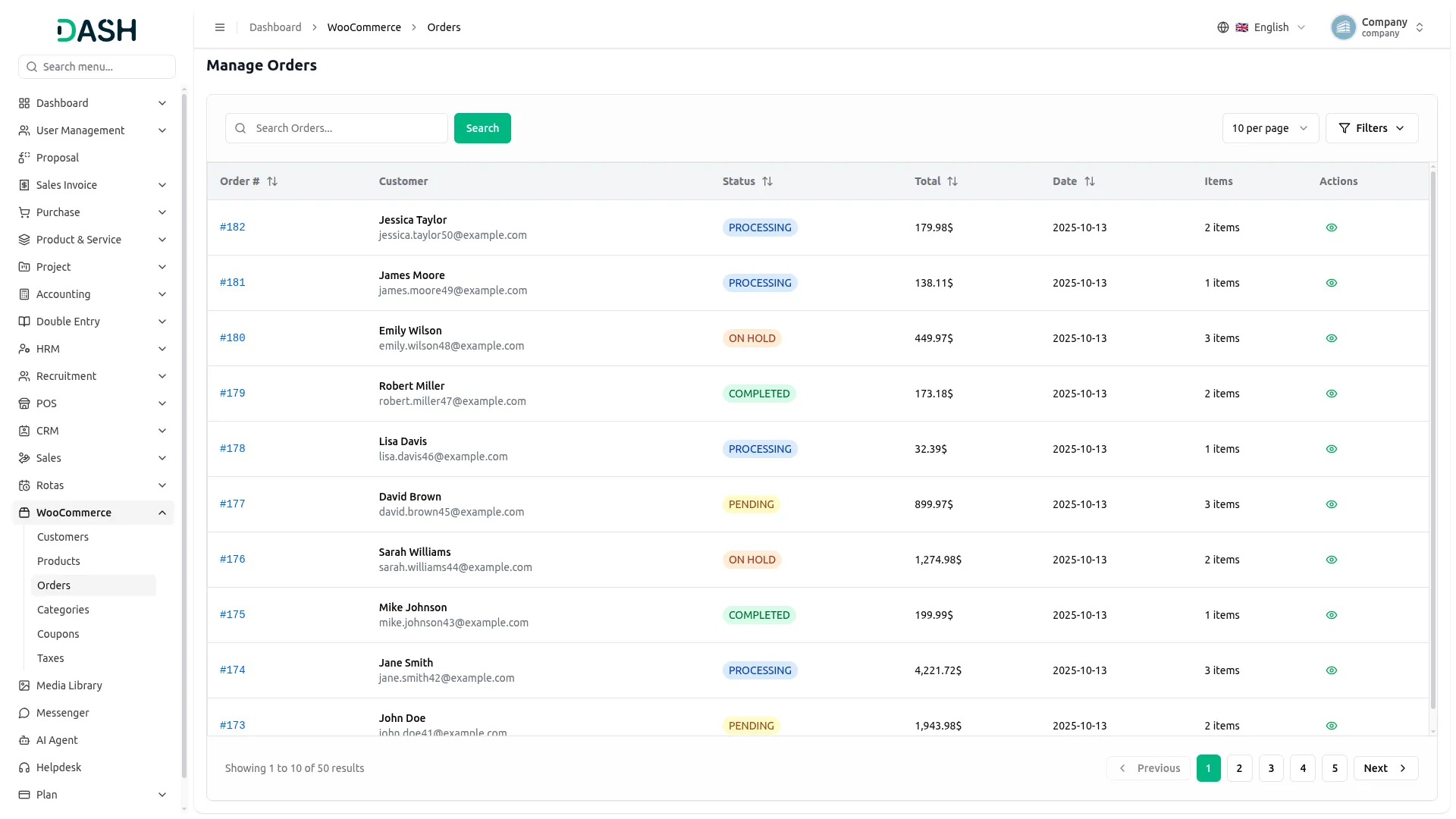Expand the HRM menu chevron
This screenshot has height=819, width=1456.
(162, 349)
